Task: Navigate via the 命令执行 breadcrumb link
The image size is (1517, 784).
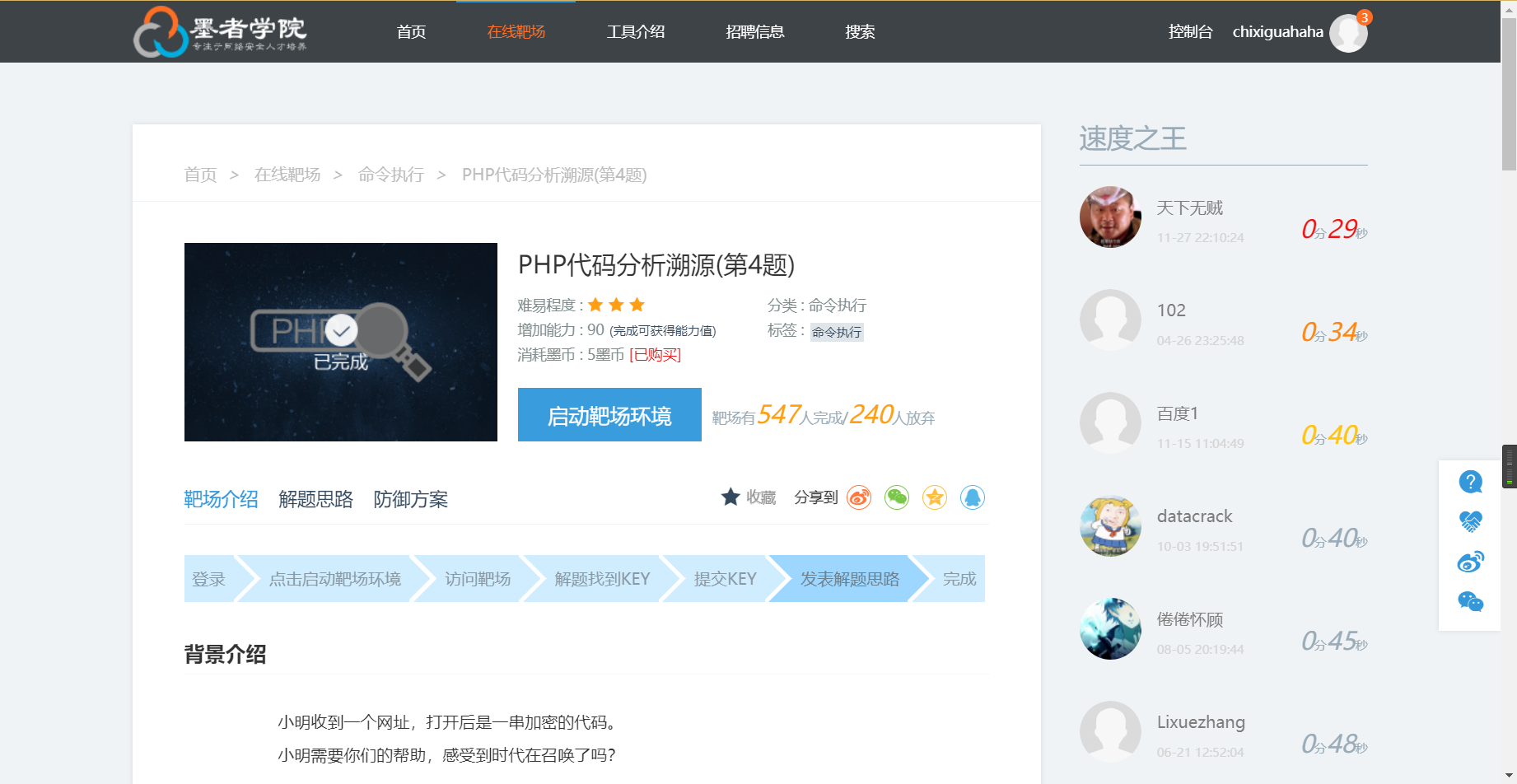Action: click(390, 175)
